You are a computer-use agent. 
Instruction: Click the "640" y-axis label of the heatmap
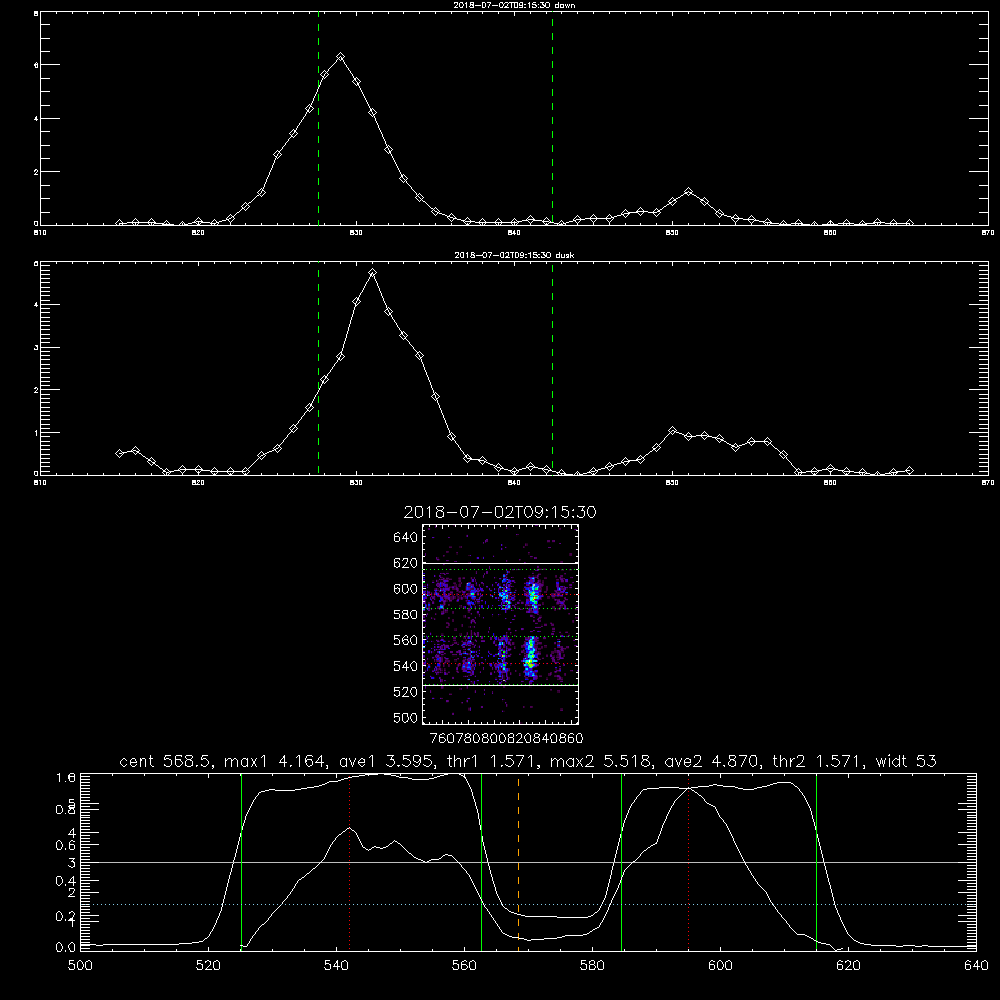click(406, 537)
